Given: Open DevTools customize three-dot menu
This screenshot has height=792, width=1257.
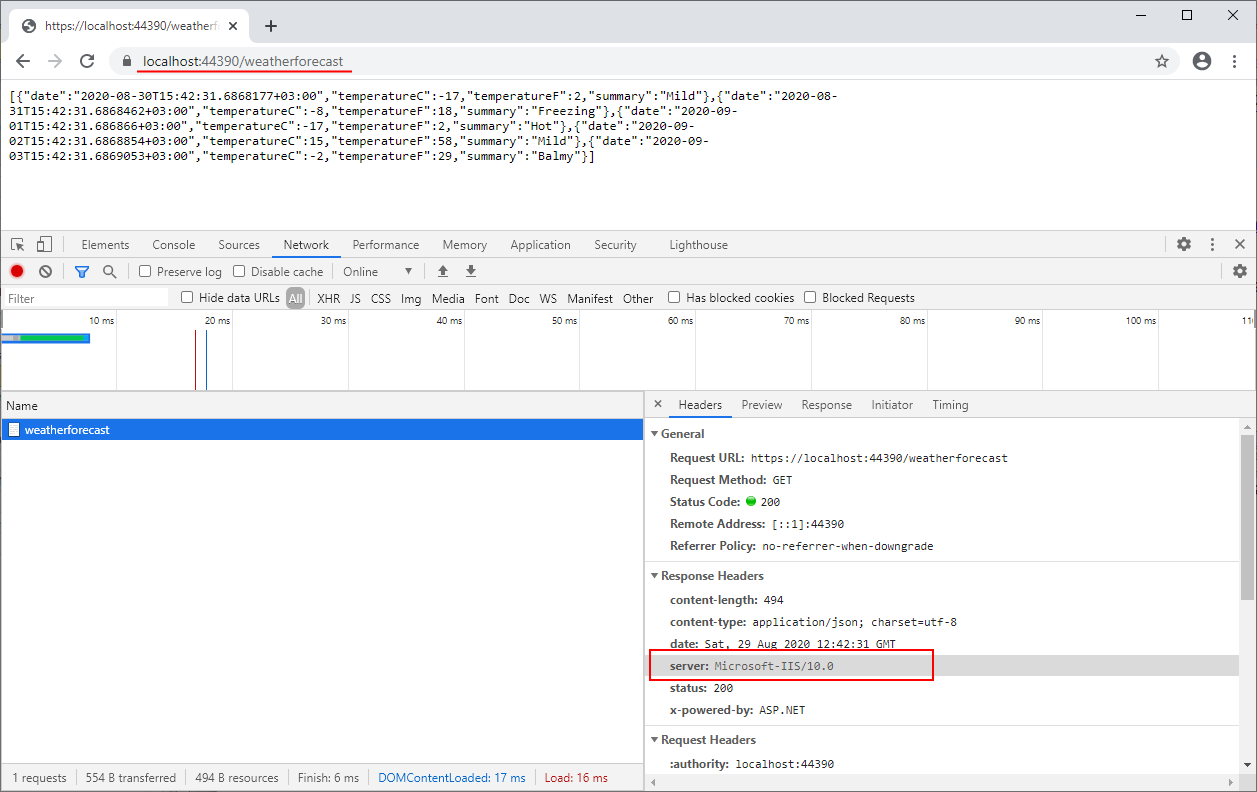Looking at the screenshot, I should (x=1212, y=244).
